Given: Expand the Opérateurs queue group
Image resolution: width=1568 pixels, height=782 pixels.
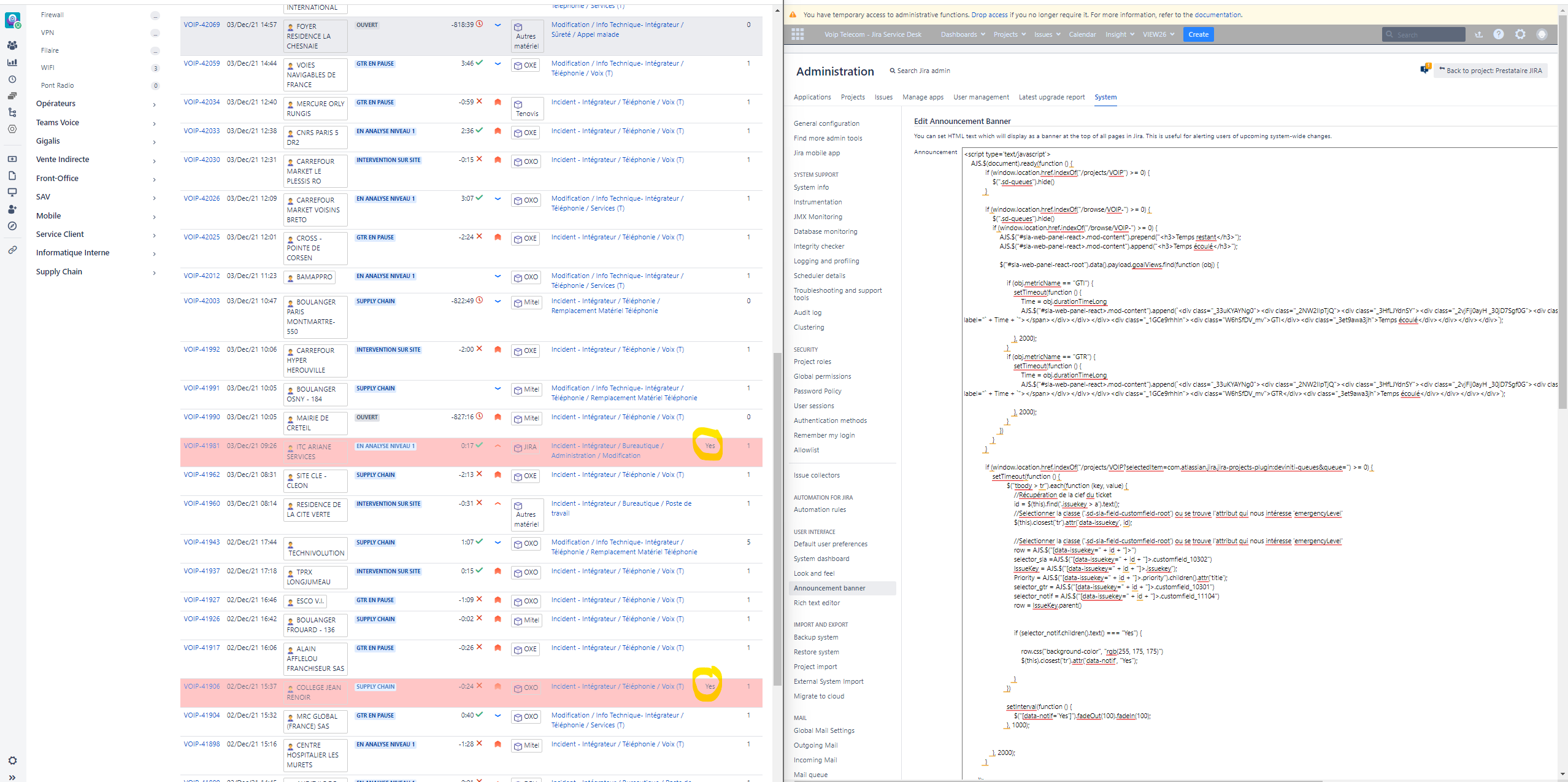Looking at the screenshot, I should (x=96, y=104).
